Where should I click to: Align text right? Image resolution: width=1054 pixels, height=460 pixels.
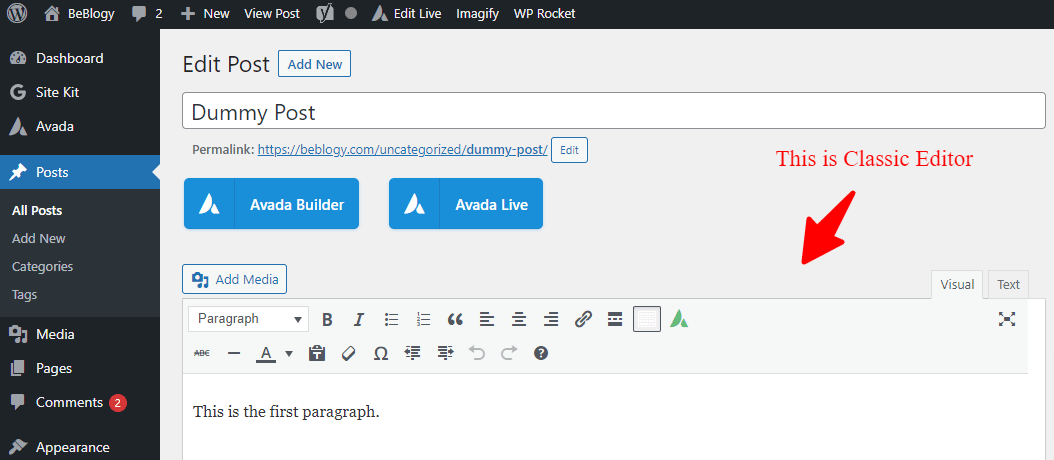pos(551,319)
